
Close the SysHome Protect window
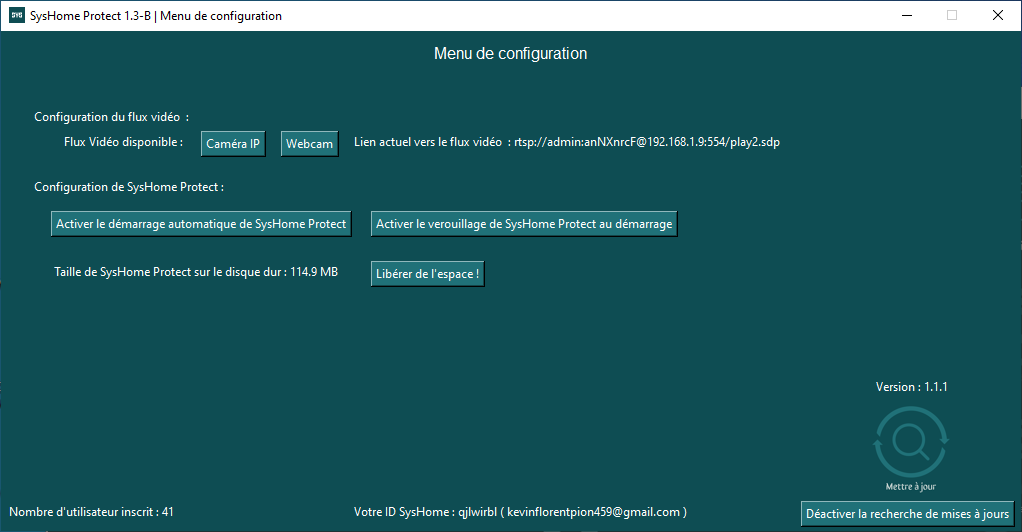tap(997, 16)
